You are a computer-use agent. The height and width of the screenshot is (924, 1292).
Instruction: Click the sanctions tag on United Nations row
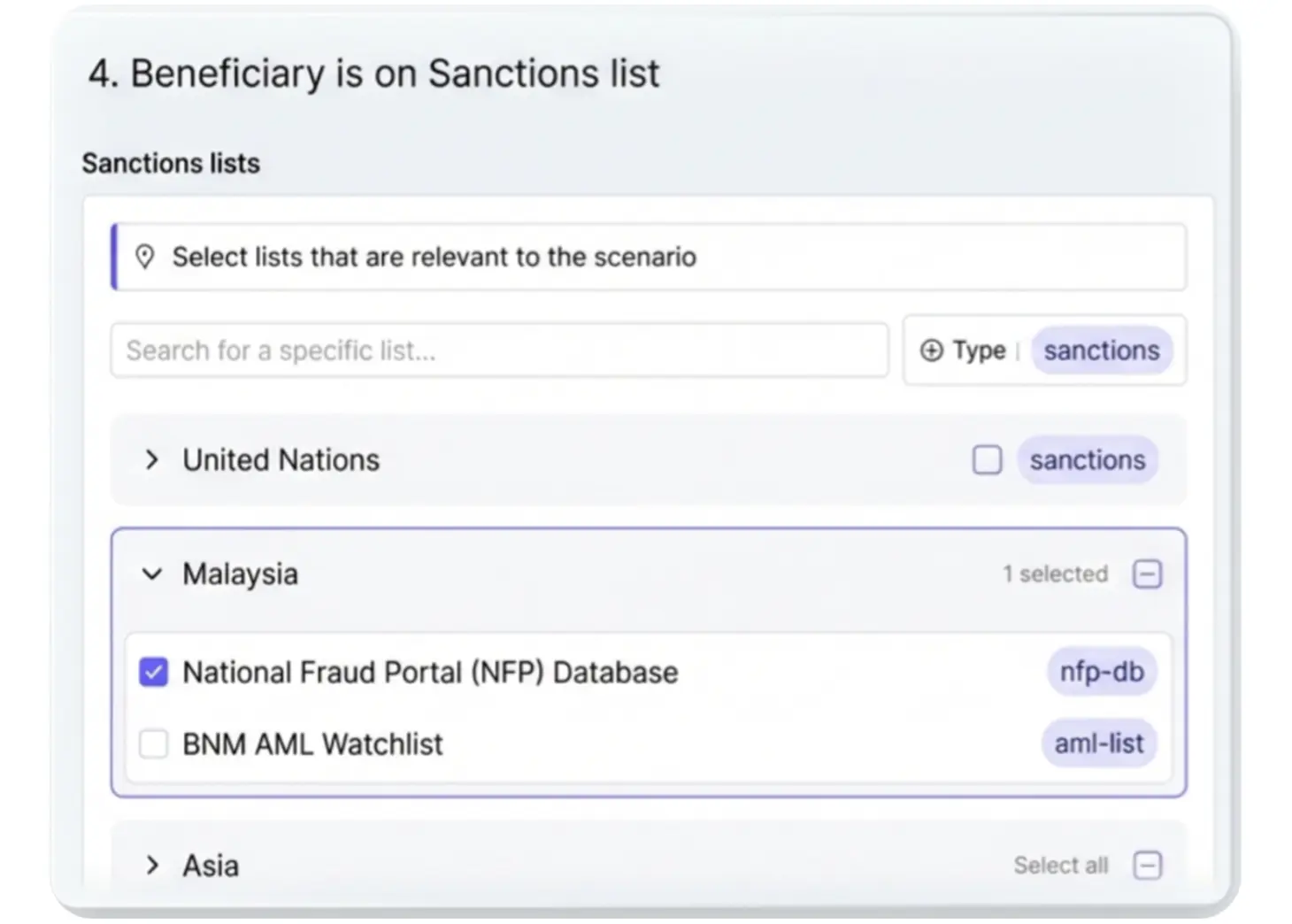[1087, 460]
